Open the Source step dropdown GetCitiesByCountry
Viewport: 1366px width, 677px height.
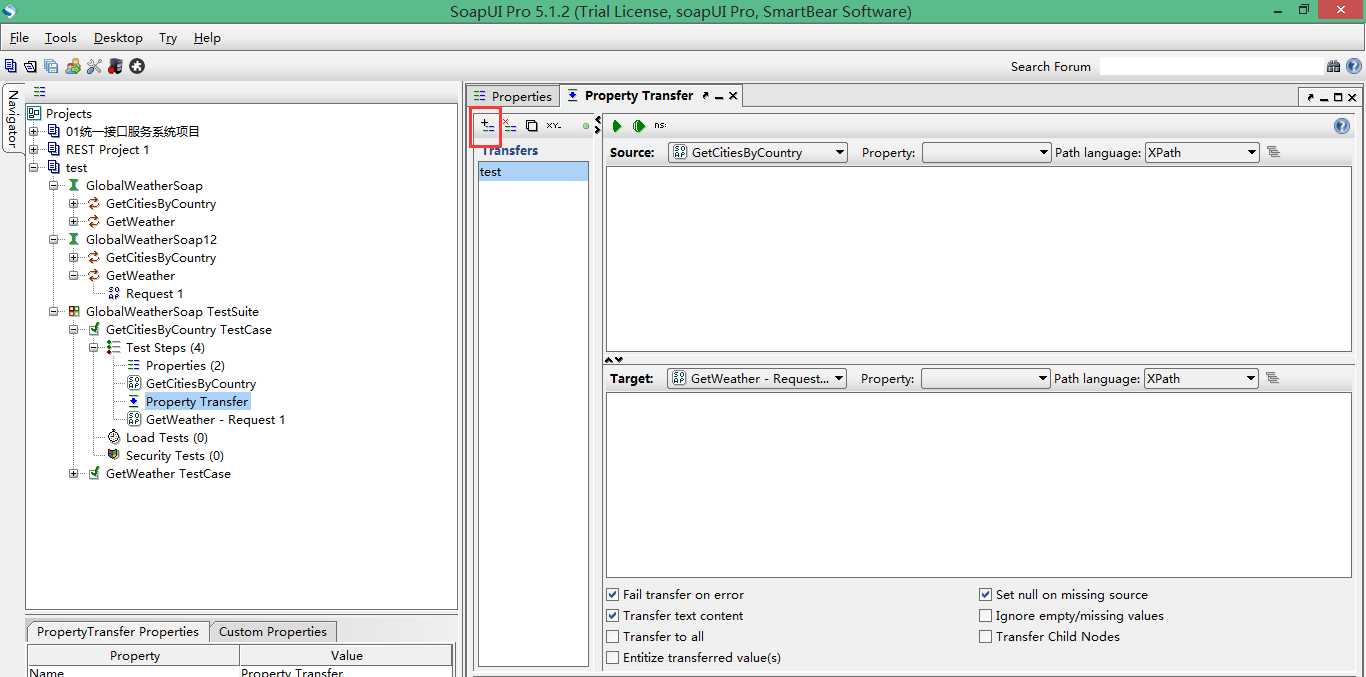tap(758, 152)
